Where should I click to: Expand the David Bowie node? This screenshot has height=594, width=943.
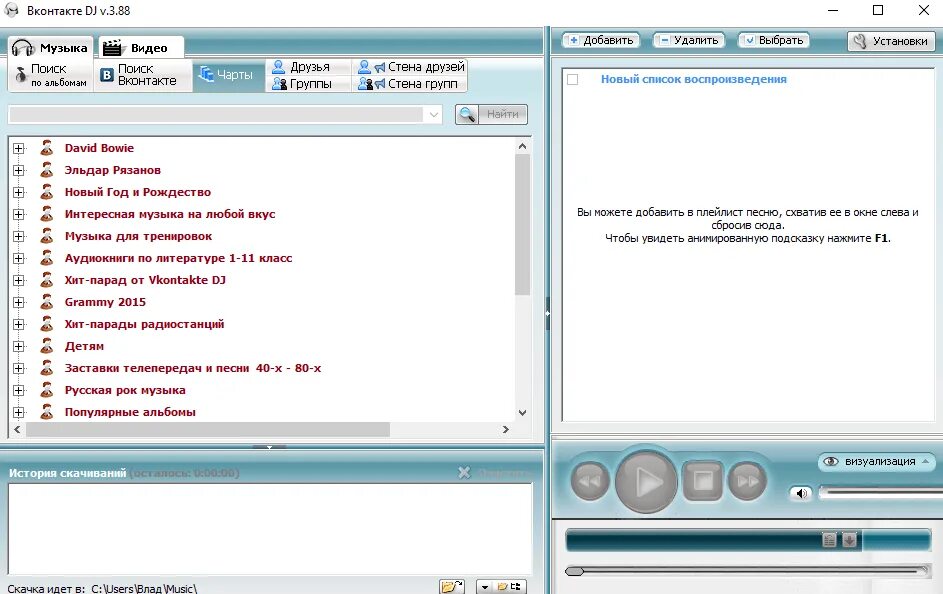(19, 148)
